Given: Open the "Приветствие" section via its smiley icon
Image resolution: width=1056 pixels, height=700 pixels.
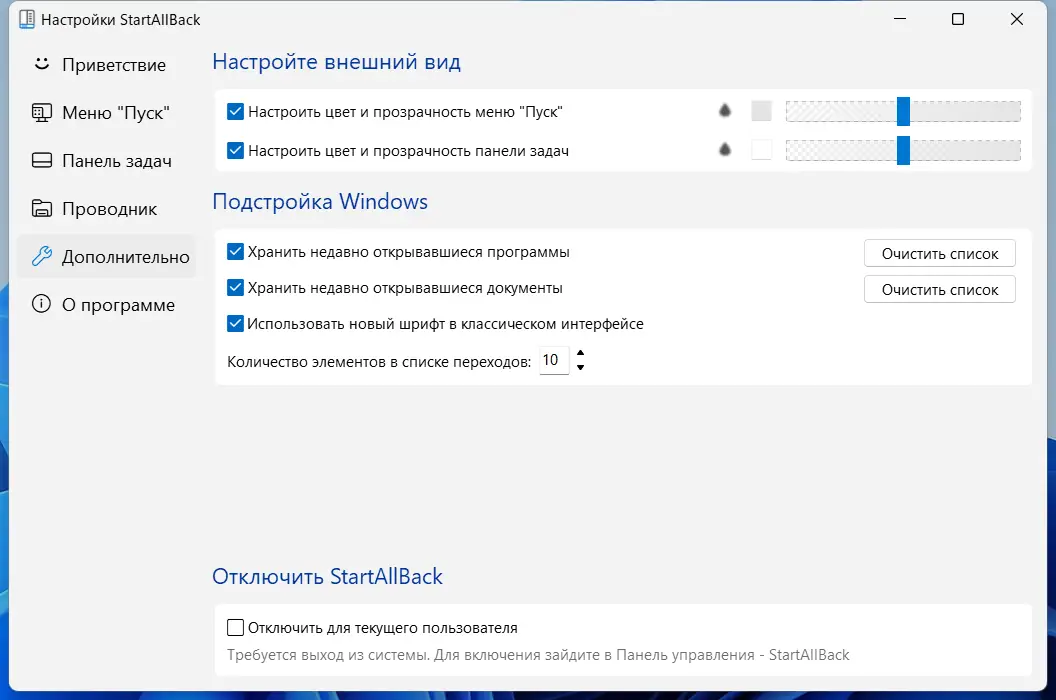Looking at the screenshot, I should click(41, 64).
